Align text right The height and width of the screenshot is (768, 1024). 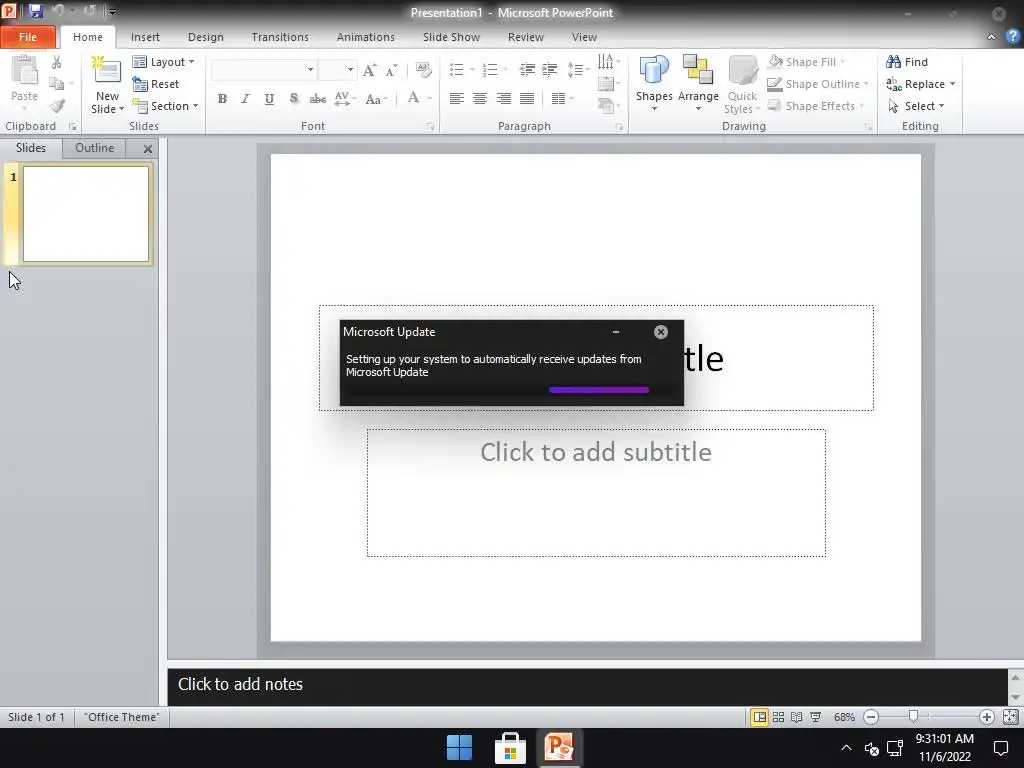(x=503, y=99)
